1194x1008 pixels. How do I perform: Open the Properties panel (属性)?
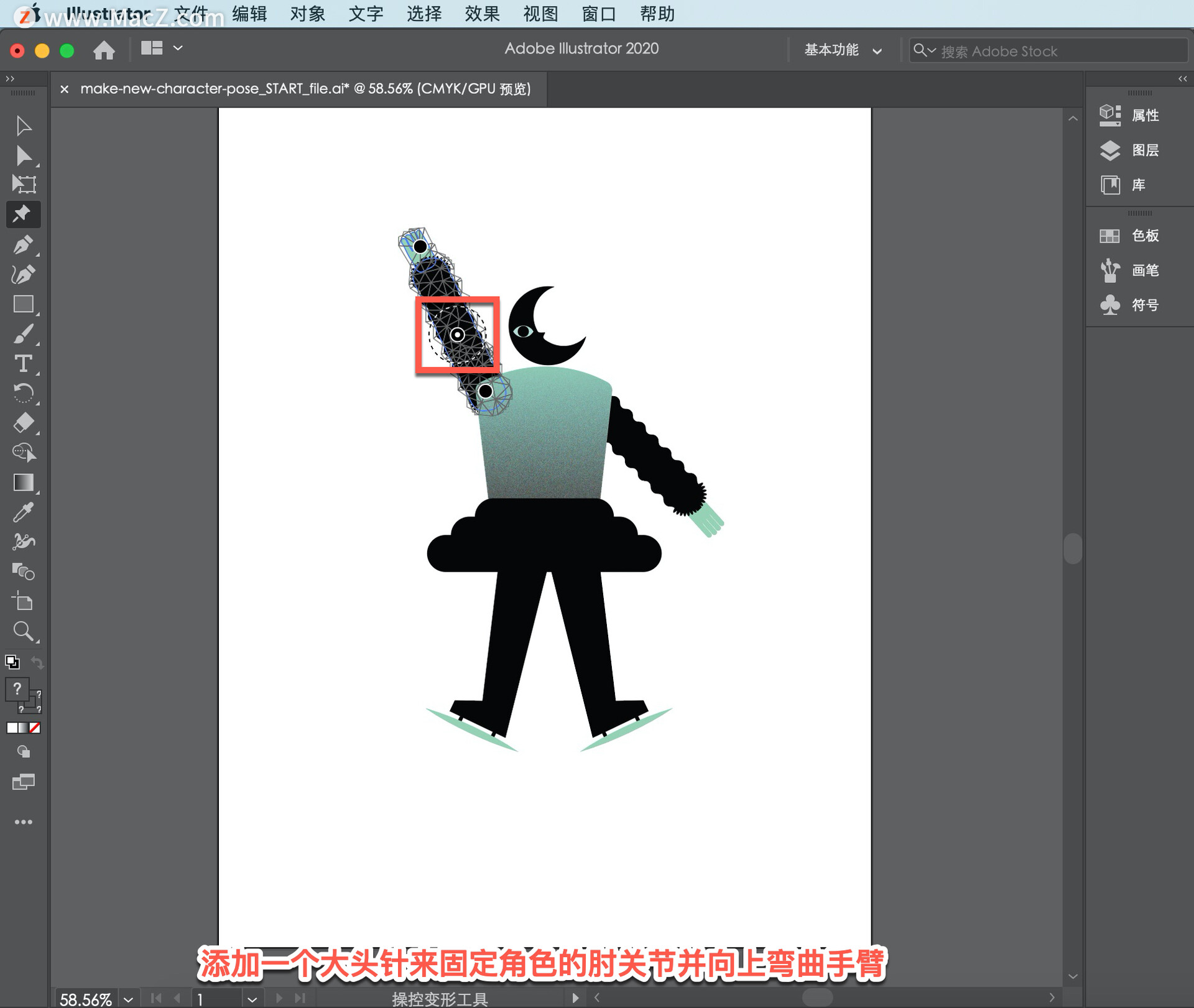click(1130, 115)
